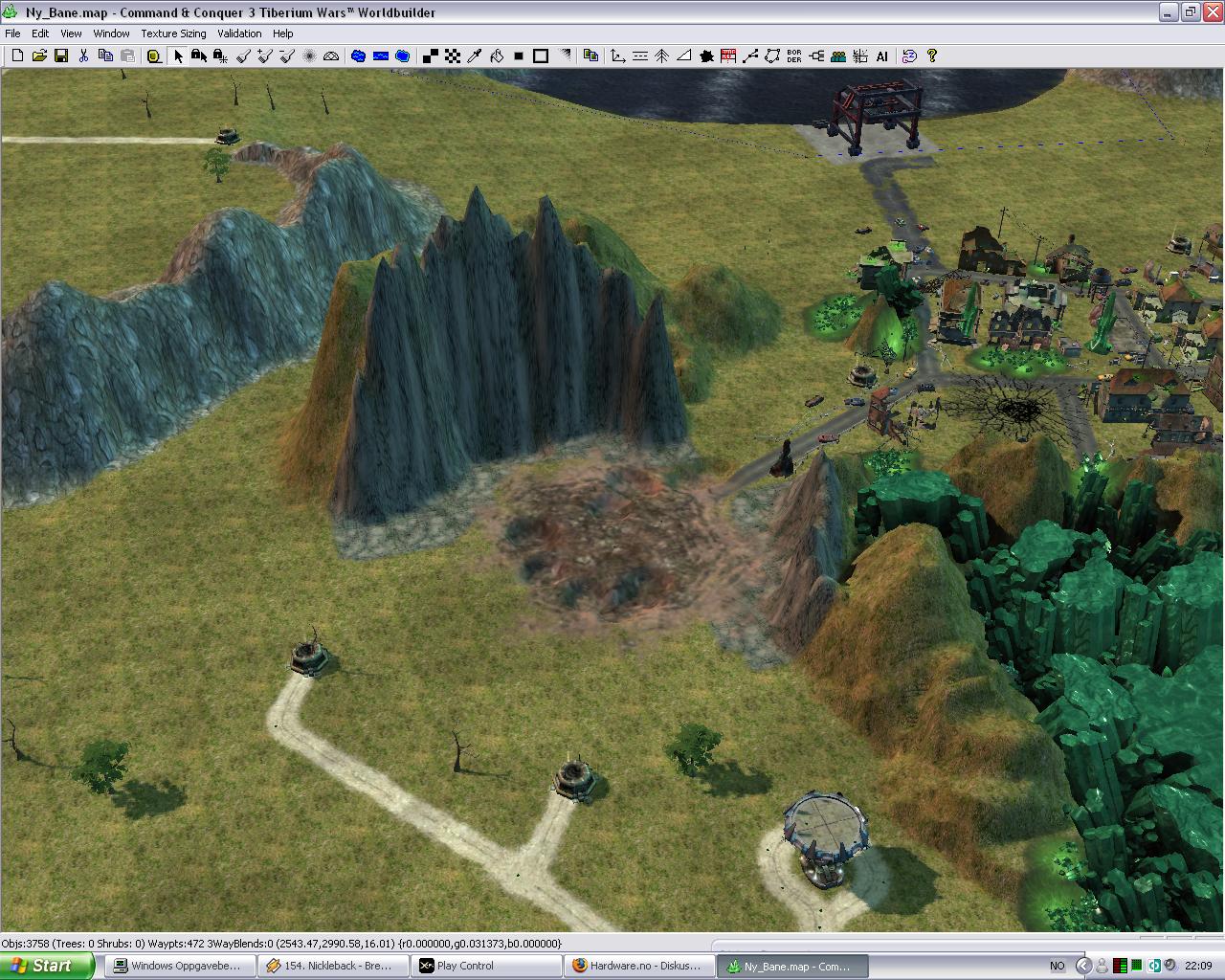Select the lower-height brush with minus
Screen dimensions: 1225x980
pos(287,56)
